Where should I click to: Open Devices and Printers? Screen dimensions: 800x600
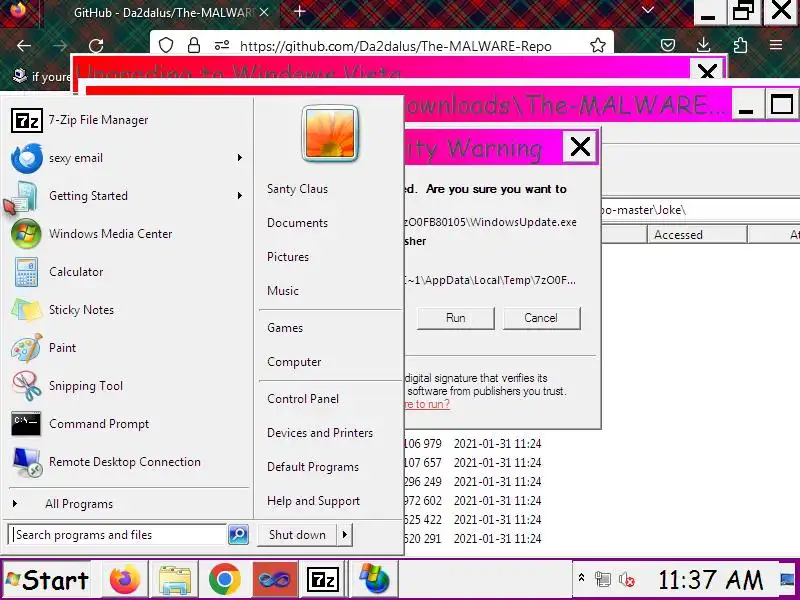click(x=320, y=433)
